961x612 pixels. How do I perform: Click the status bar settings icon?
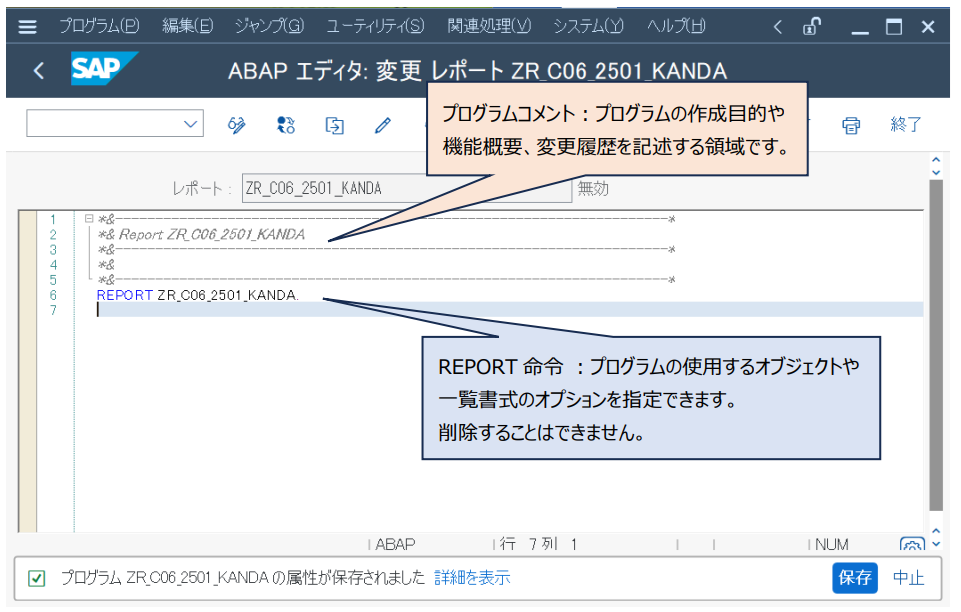[912, 543]
